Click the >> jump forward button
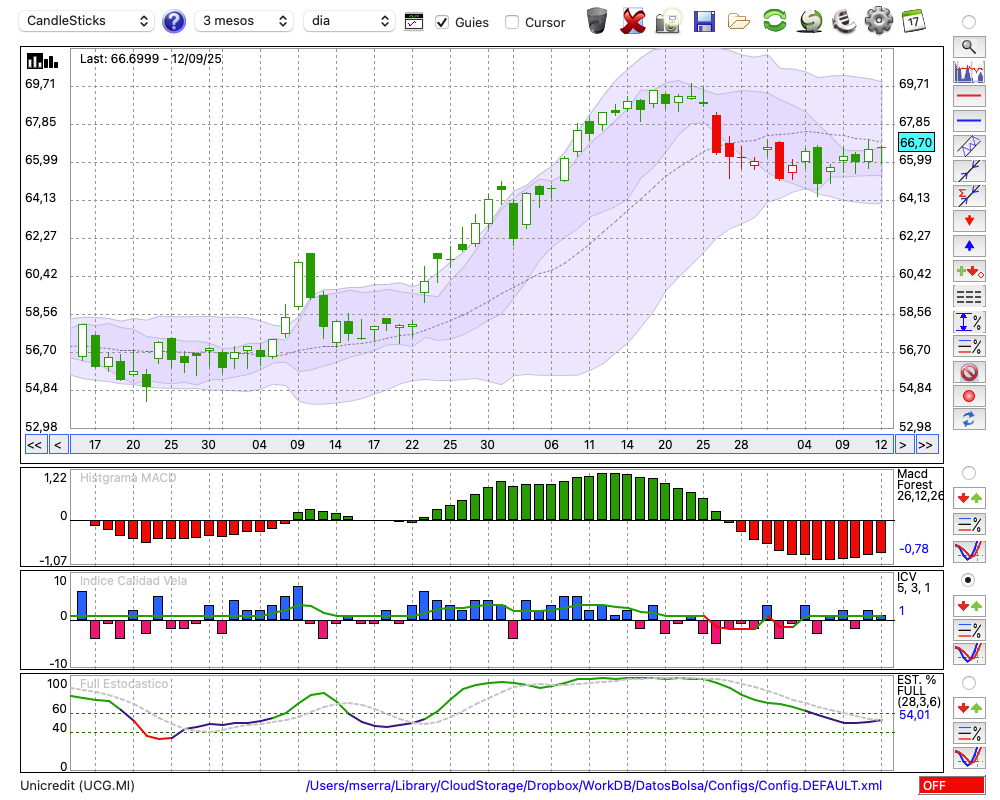The height and width of the screenshot is (800, 1000). click(x=926, y=445)
